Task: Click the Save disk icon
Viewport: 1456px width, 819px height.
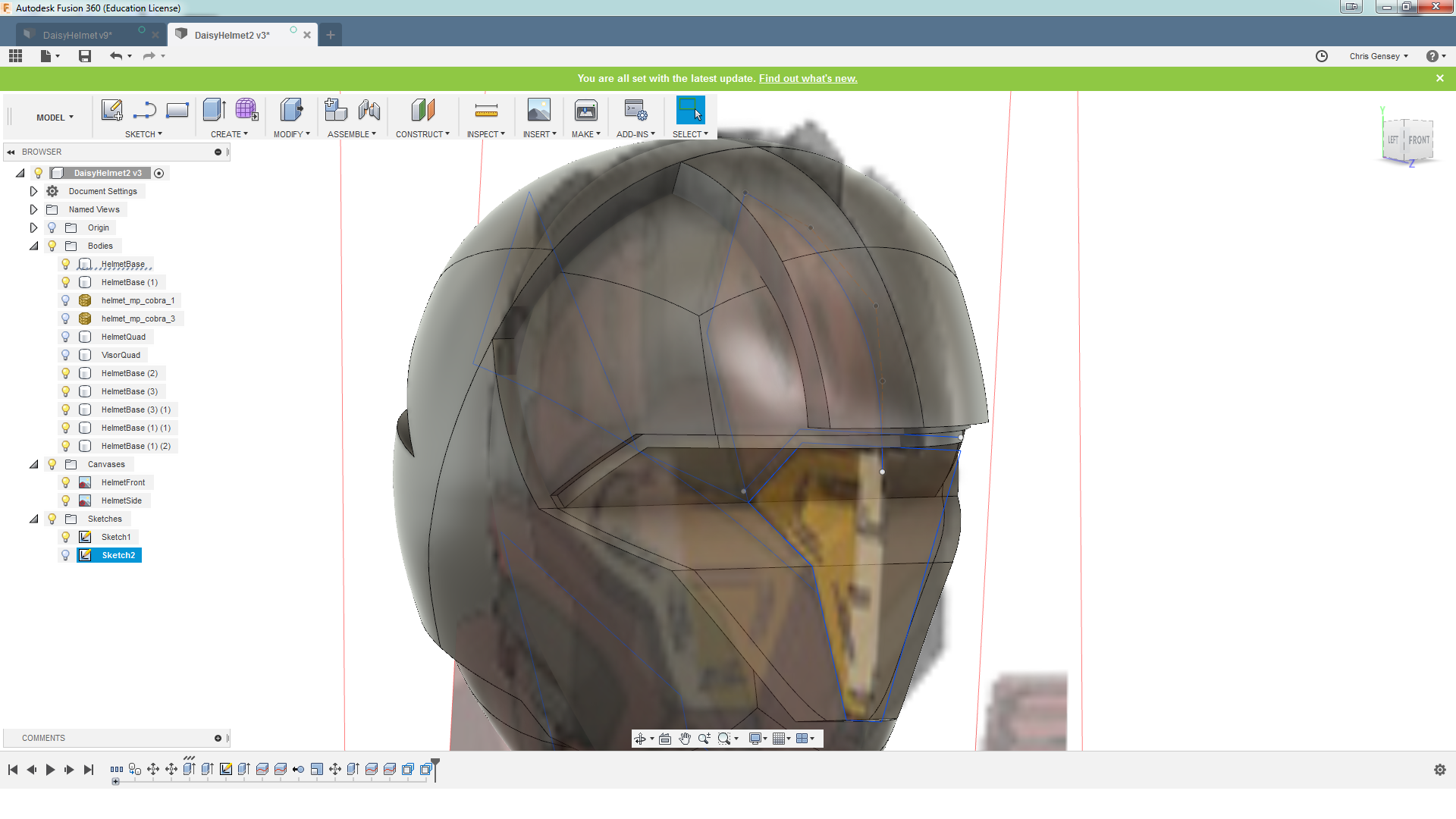Action: coord(85,56)
